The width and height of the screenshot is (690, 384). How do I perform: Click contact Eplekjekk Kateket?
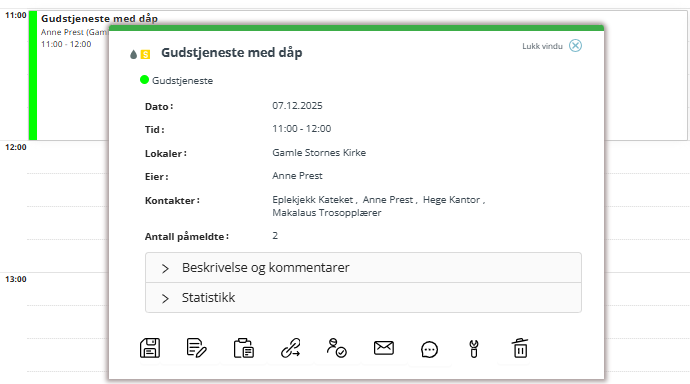coord(312,200)
